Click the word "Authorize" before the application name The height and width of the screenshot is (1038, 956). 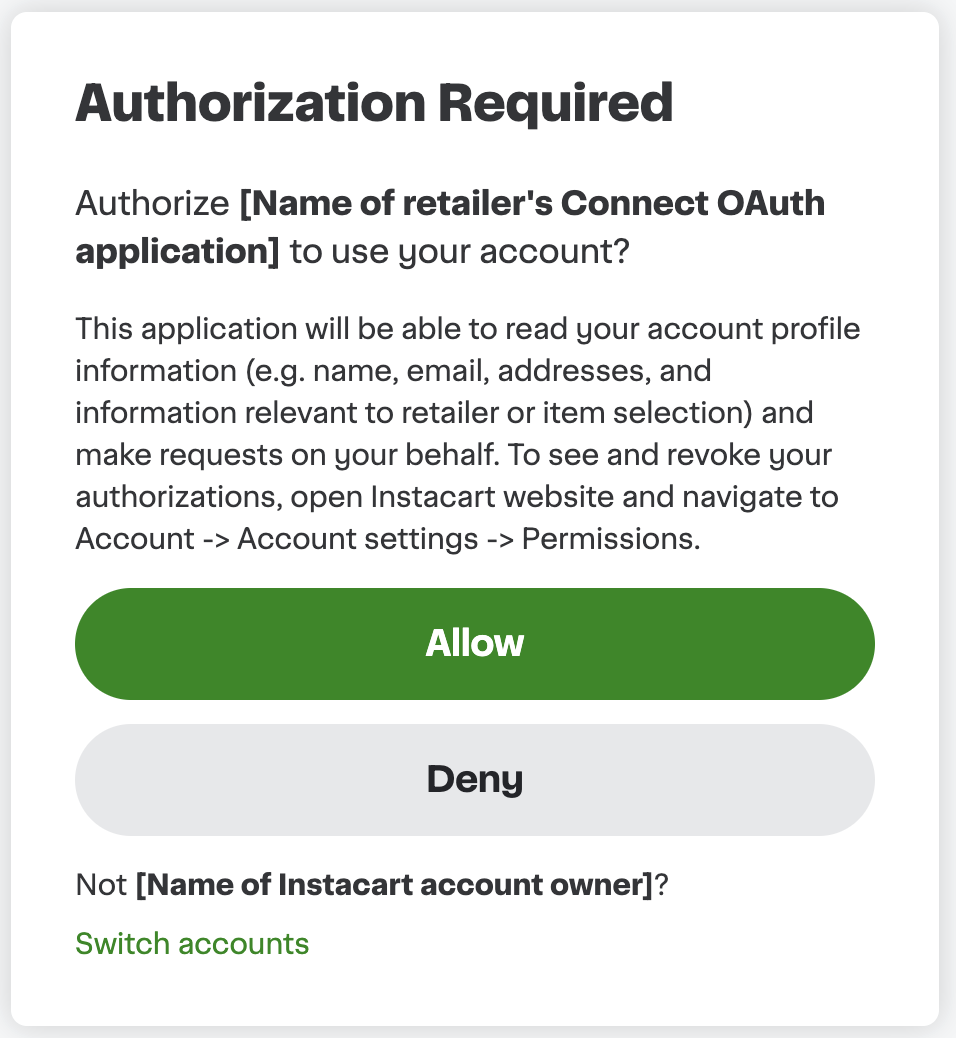pyautogui.click(x=152, y=205)
